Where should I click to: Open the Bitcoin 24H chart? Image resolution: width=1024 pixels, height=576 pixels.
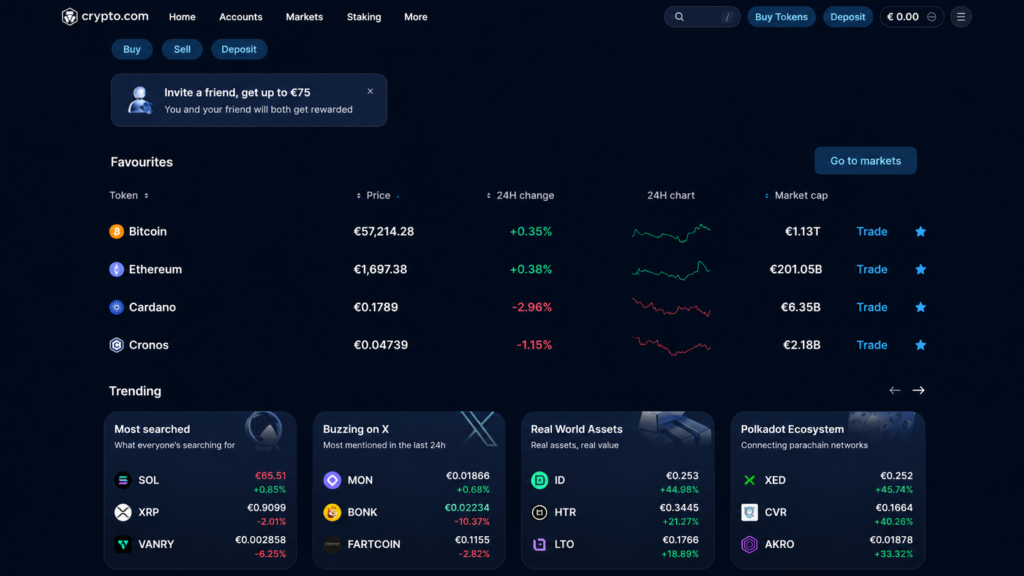(671, 232)
